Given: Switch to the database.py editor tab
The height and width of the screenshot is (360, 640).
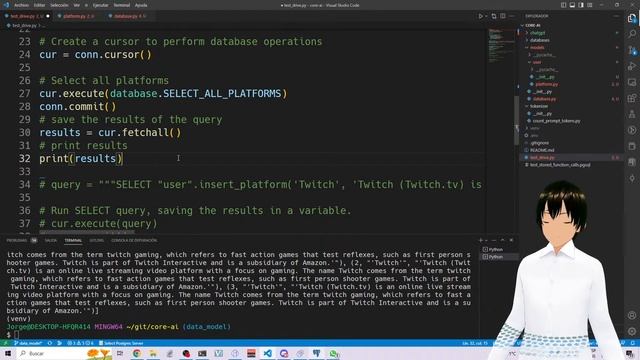Looking at the screenshot, I should click(x=129, y=16).
